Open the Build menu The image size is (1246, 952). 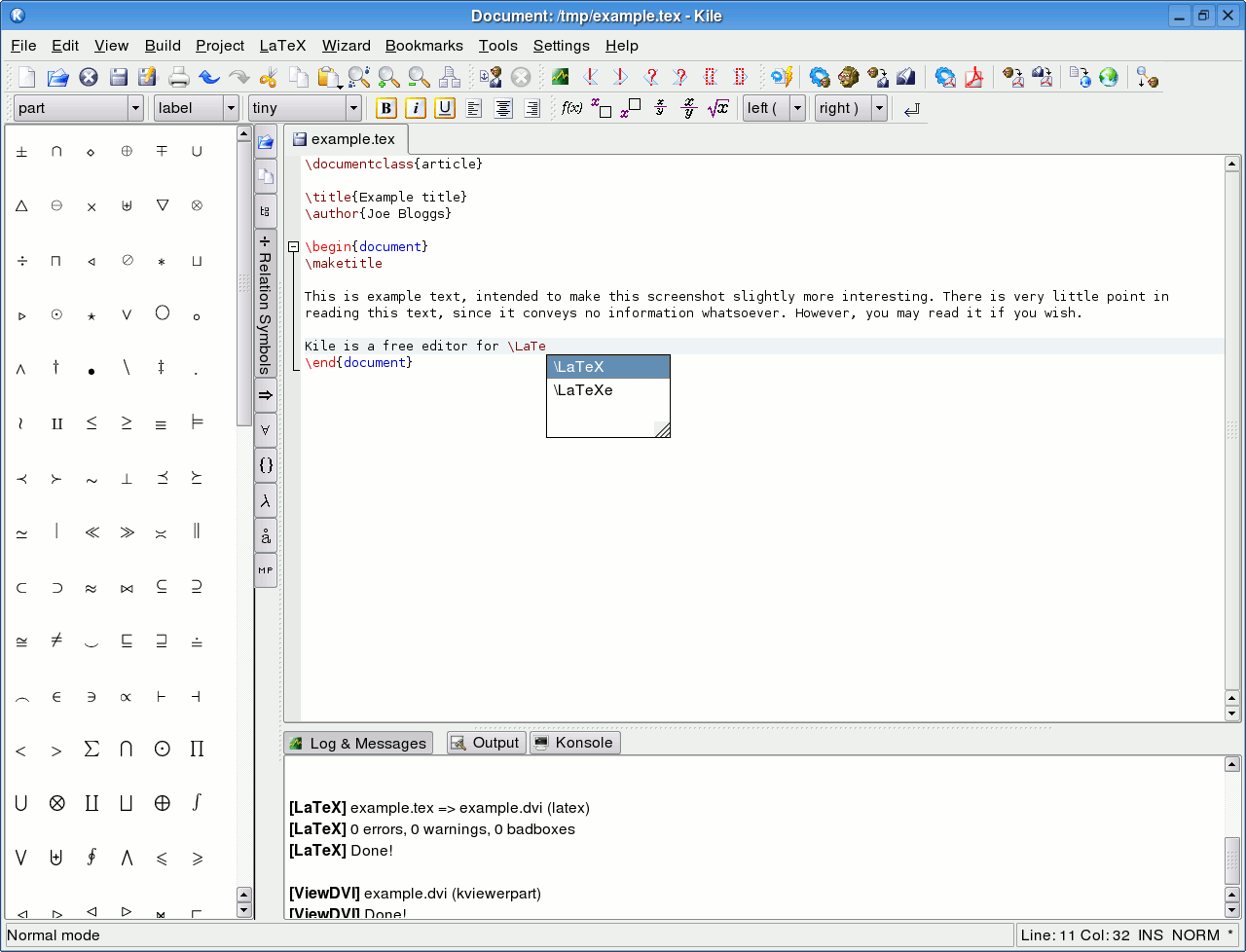pyautogui.click(x=163, y=46)
